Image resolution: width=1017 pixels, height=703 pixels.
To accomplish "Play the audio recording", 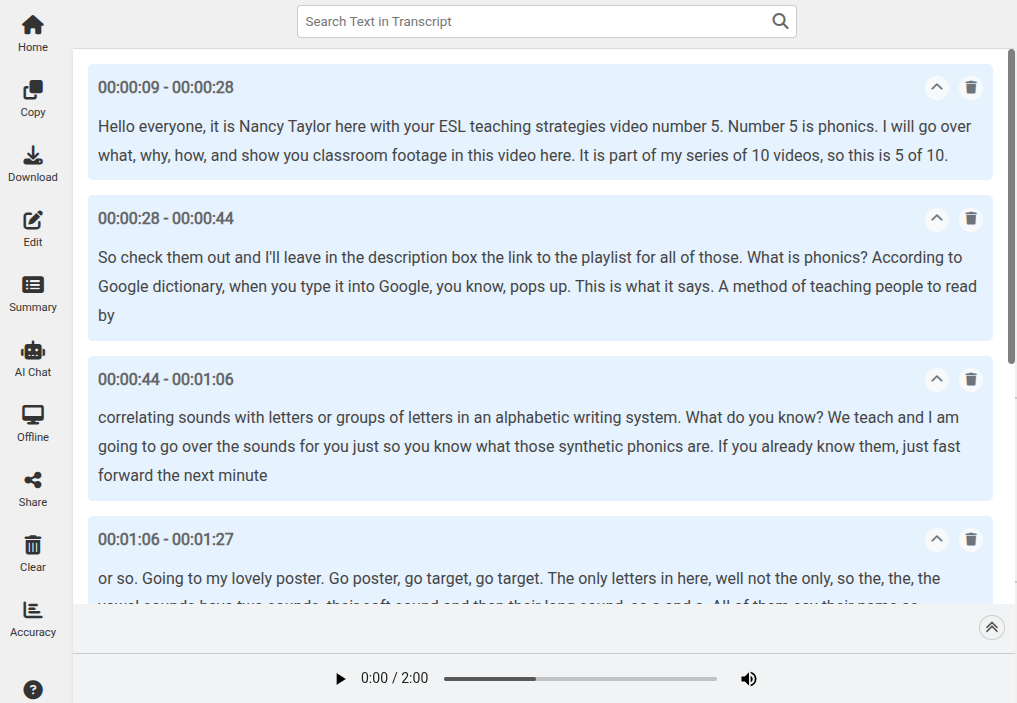I will coord(340,678).
